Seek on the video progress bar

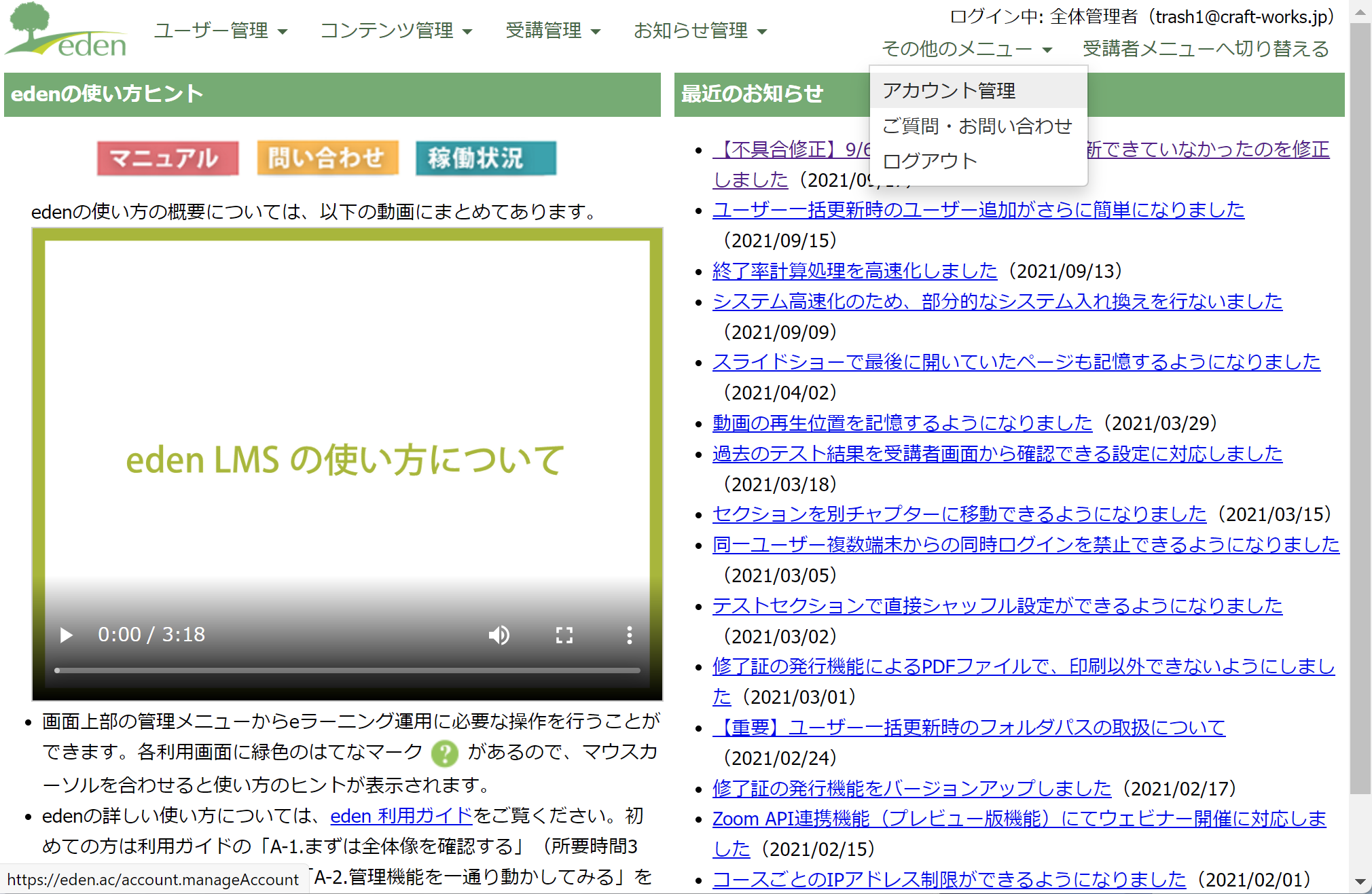[347, 670]
